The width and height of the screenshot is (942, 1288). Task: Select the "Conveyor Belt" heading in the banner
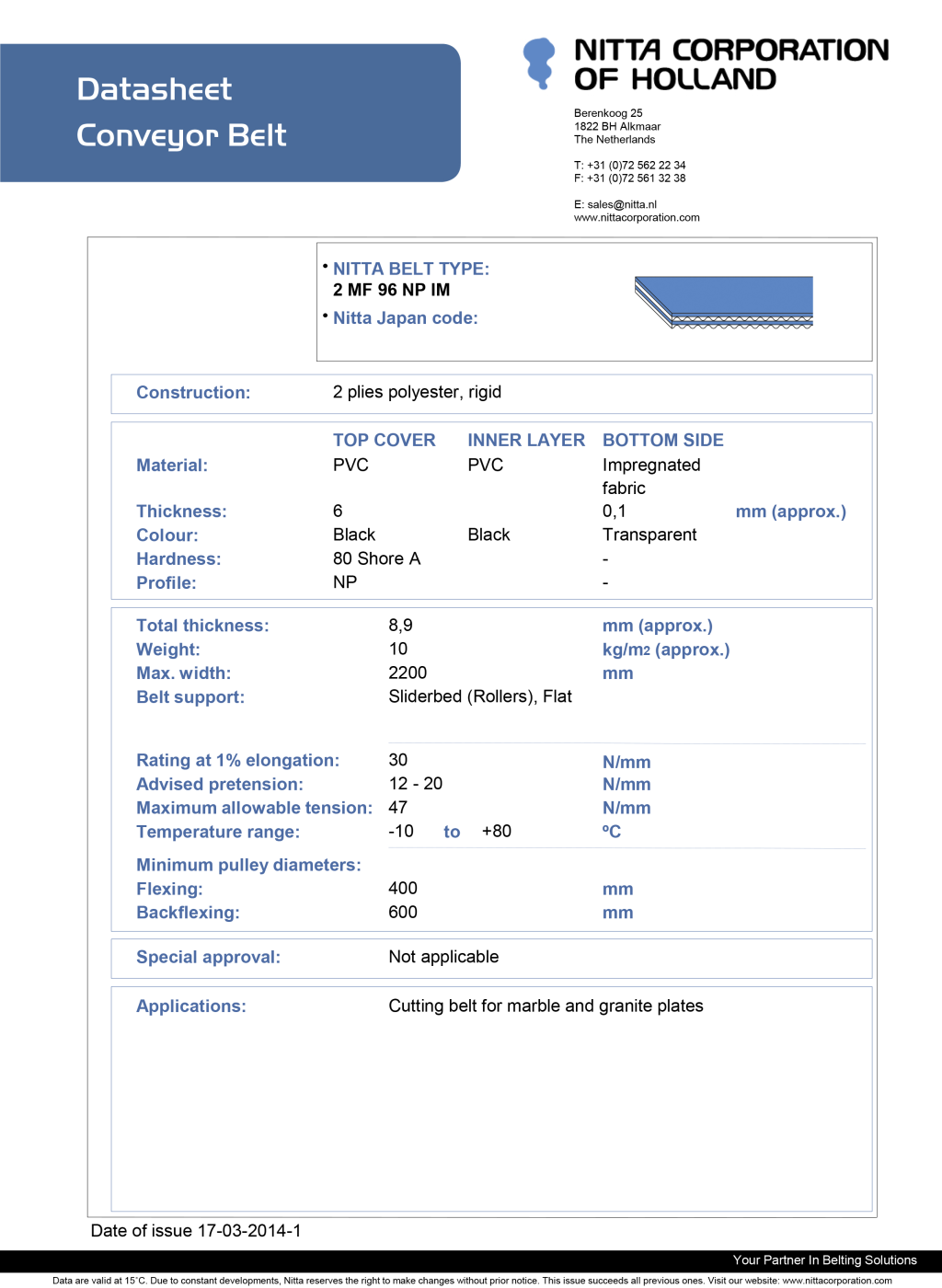[x=181, y=135]
